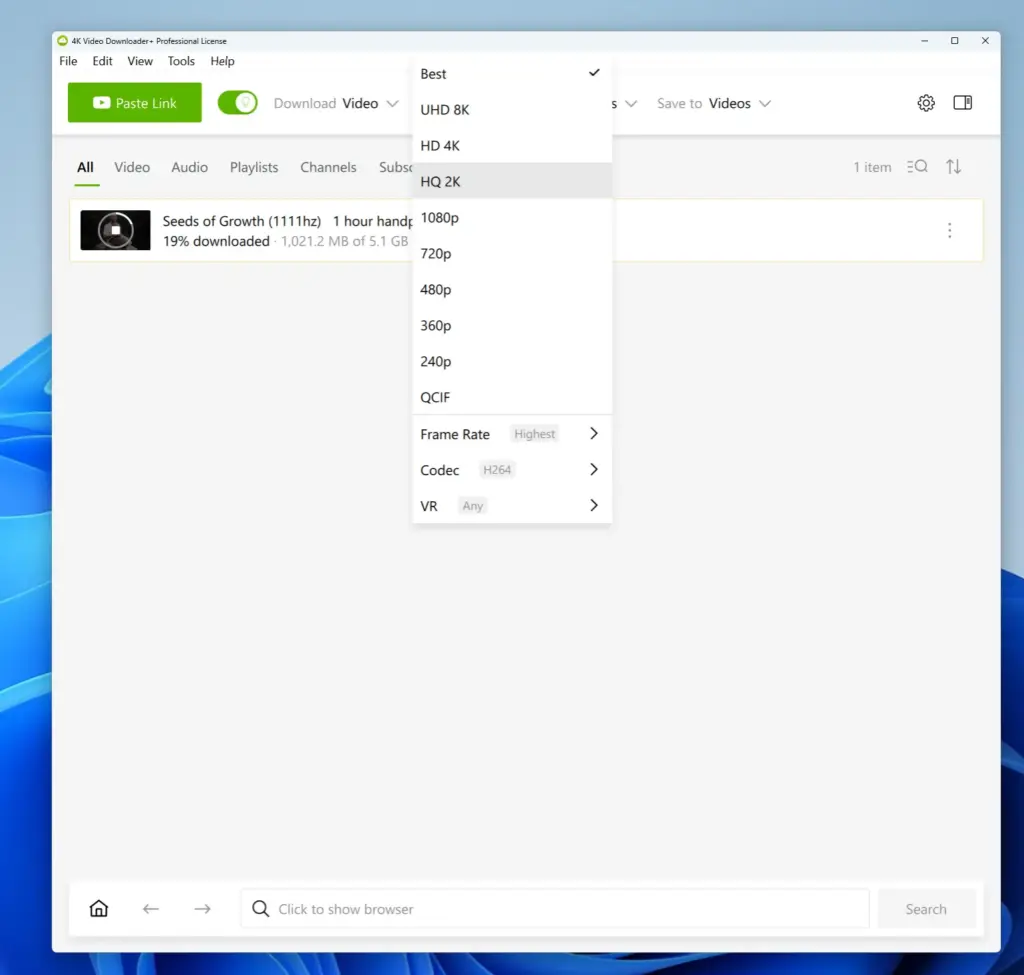1024x975 pixels.
Task: Open the three-dot menu for Seeds of Growth
Action: click(950, 230)
